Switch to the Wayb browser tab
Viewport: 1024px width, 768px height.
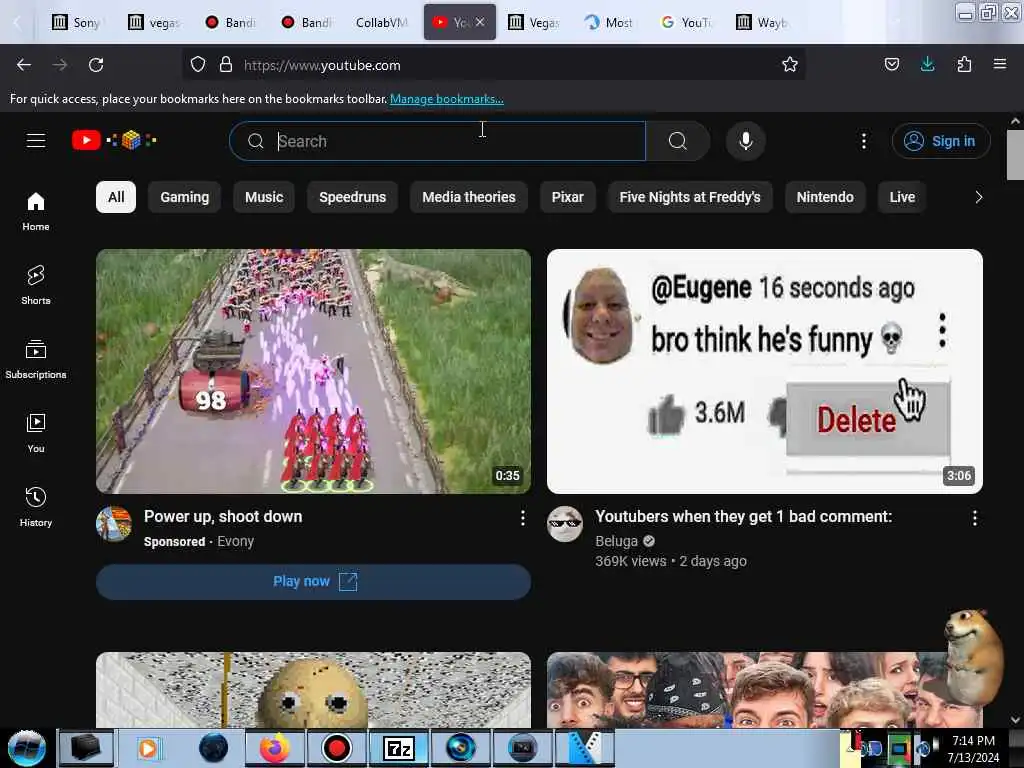[x=763, y=22]
